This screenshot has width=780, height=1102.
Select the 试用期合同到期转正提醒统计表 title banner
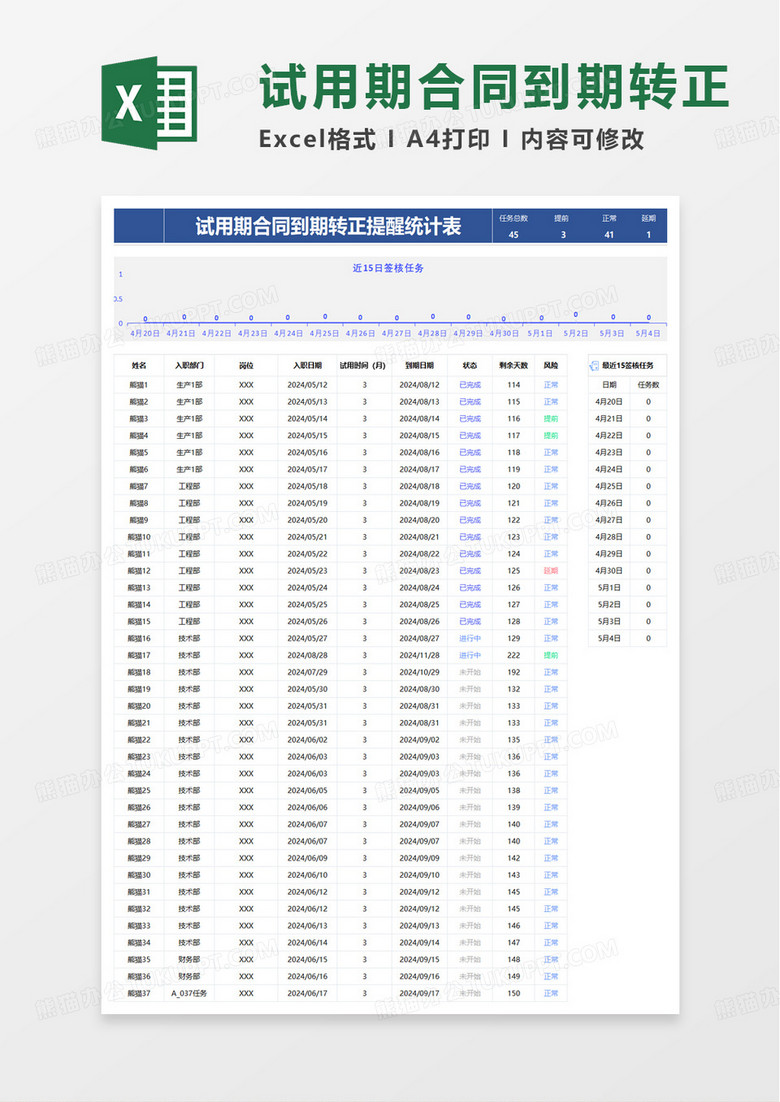(x=328, y=227)
